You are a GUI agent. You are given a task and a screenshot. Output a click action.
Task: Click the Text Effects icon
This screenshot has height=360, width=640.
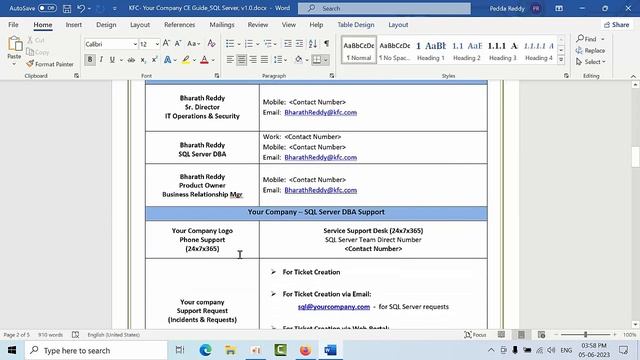(x=167, y=60)
